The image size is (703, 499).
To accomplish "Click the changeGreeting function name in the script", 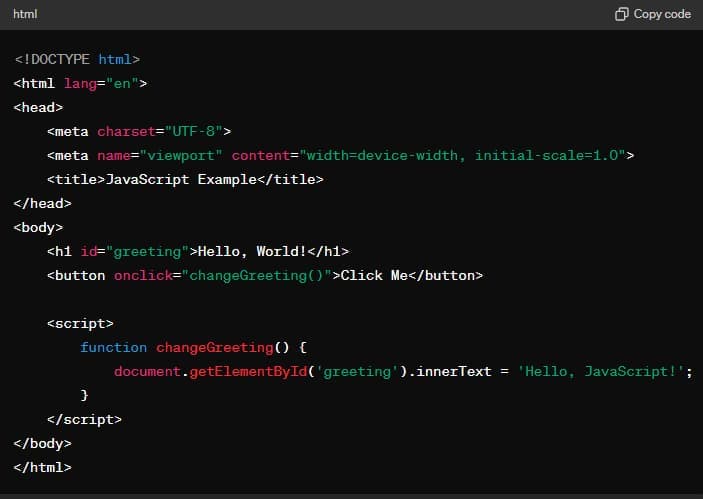I will point(215,347).
